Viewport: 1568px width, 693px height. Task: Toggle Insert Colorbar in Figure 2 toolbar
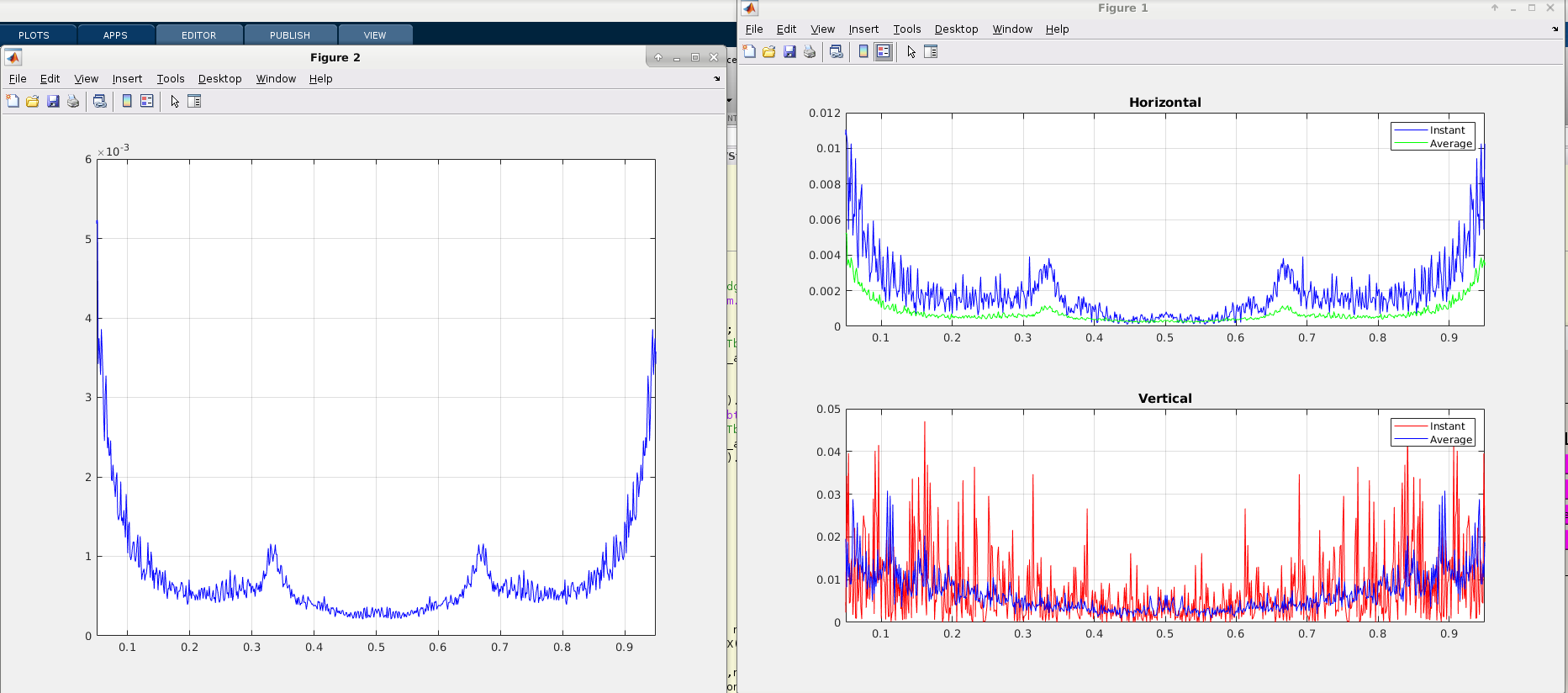(127, 102)
